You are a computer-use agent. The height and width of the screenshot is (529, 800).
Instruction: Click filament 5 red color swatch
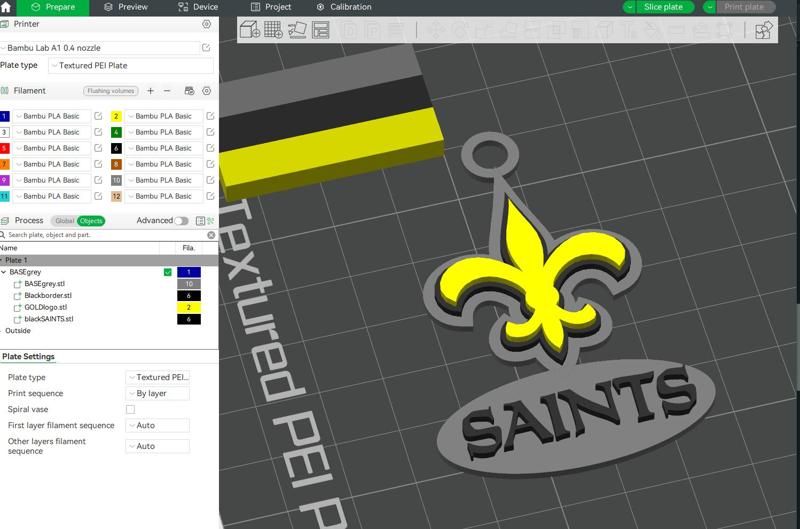click(x=5, y=148)
